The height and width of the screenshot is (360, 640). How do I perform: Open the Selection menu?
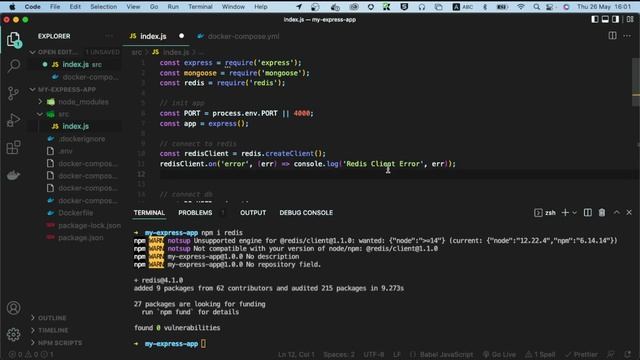click(103, 7)
